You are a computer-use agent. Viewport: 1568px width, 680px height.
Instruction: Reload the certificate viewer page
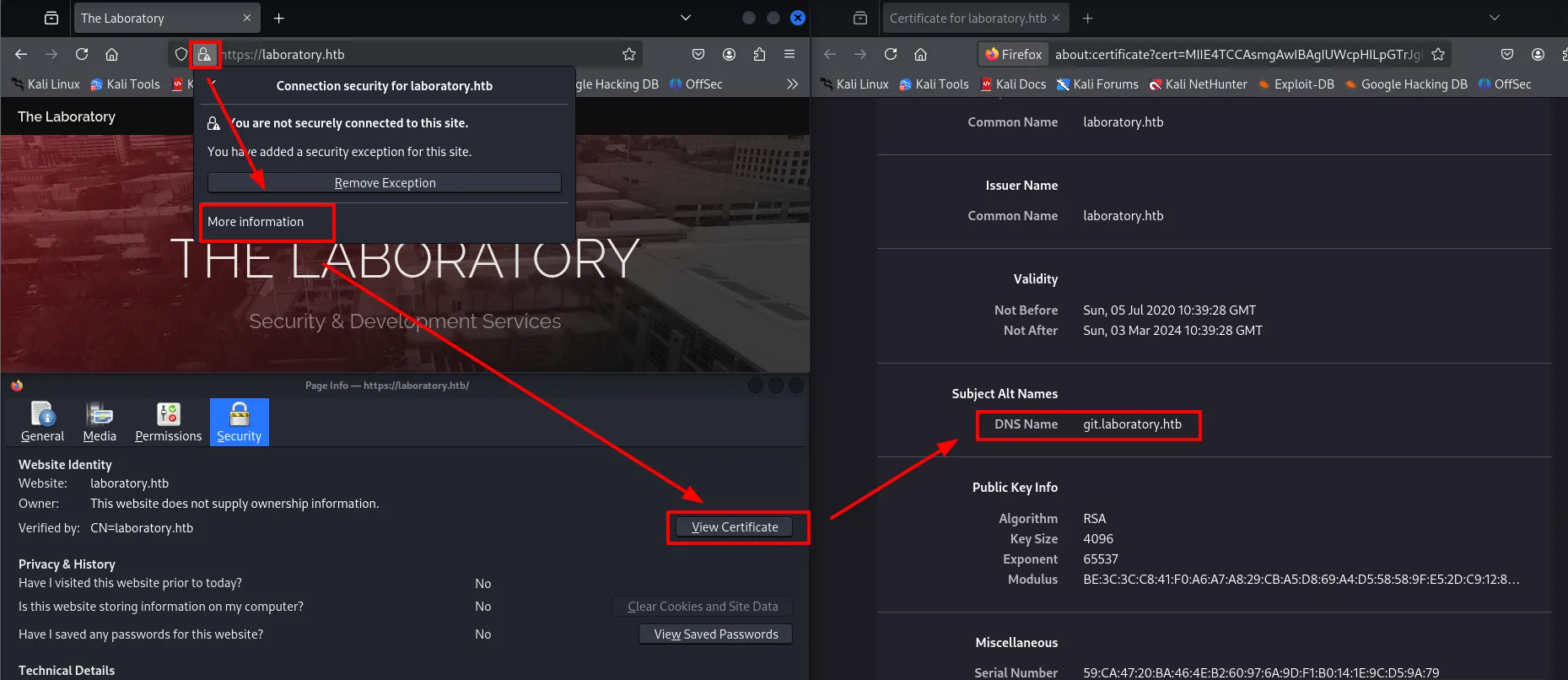point(891,55)
